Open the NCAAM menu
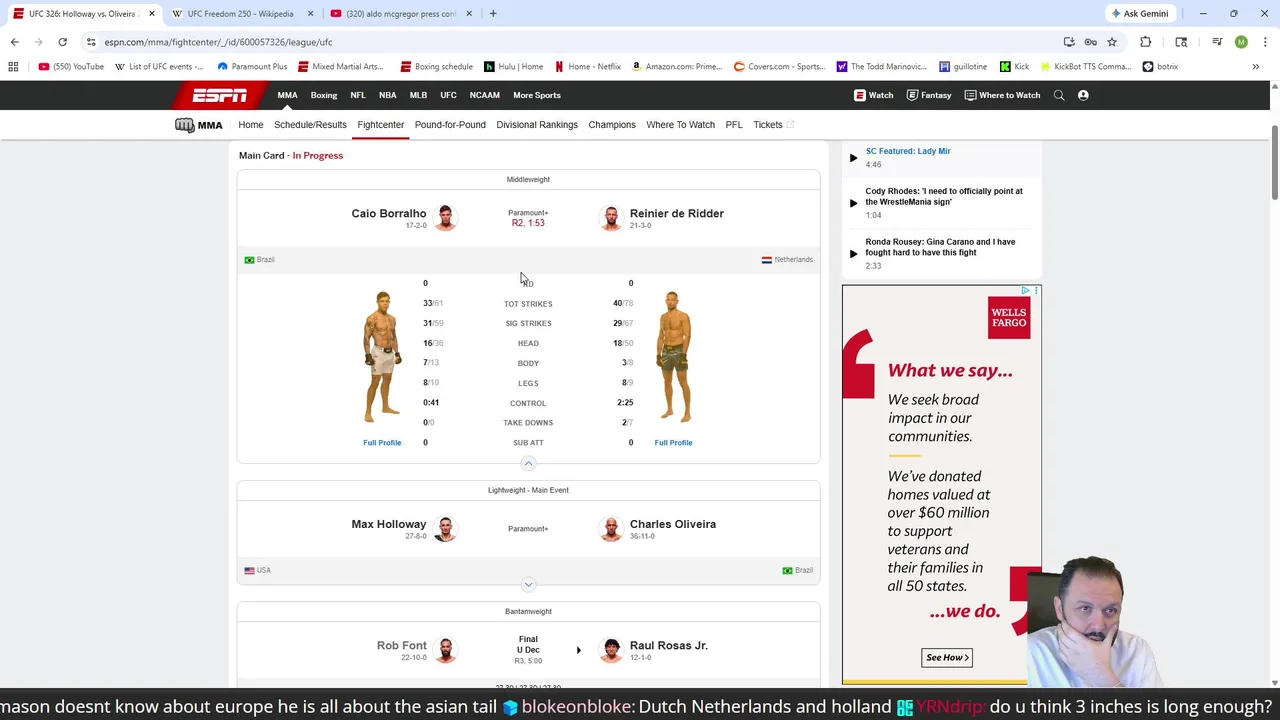Viewport: 1280px width, 720px height. click(x=485, y=95)
